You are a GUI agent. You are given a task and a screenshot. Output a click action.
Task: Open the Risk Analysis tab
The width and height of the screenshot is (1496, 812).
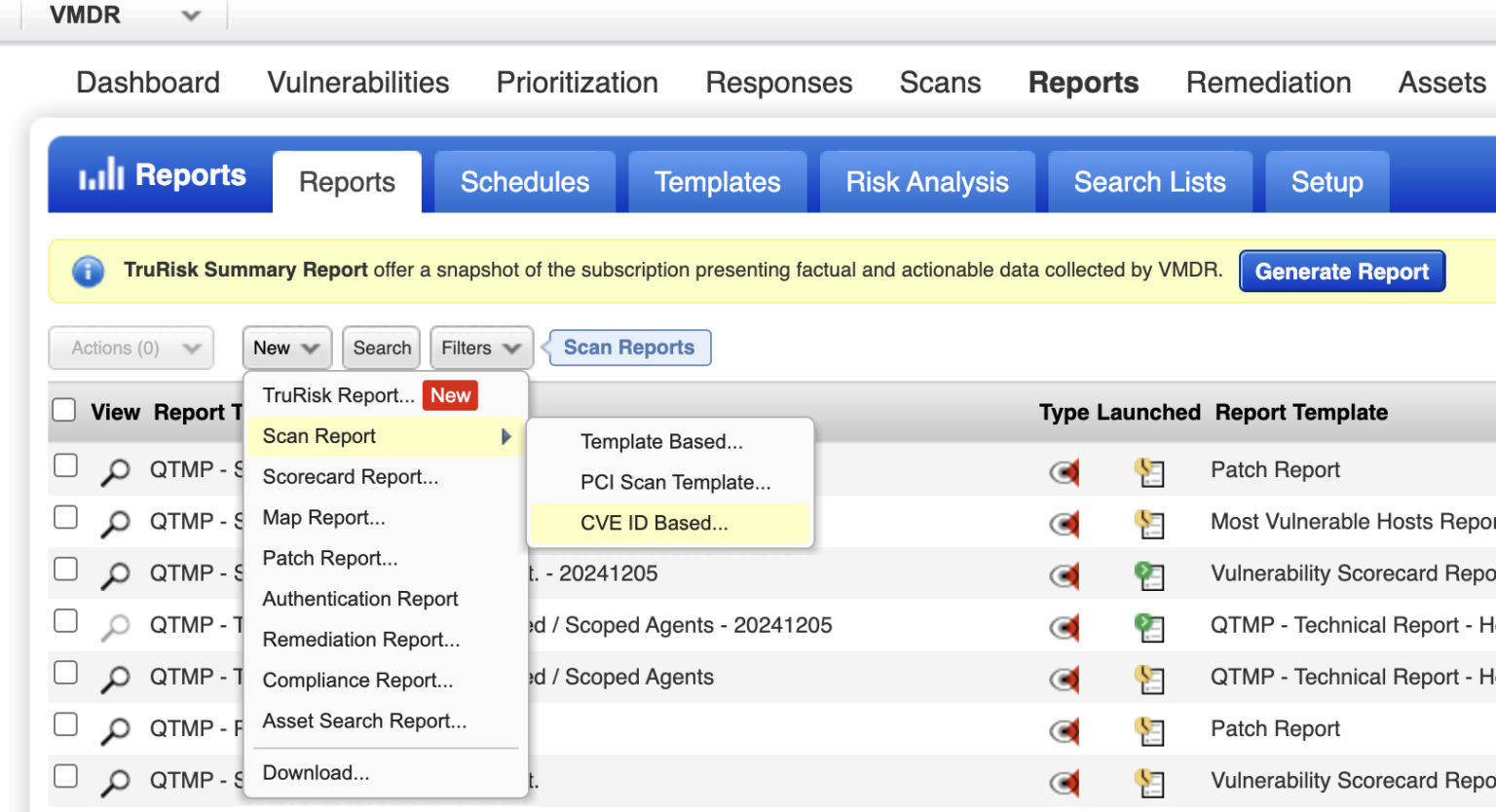click(927, 182)
